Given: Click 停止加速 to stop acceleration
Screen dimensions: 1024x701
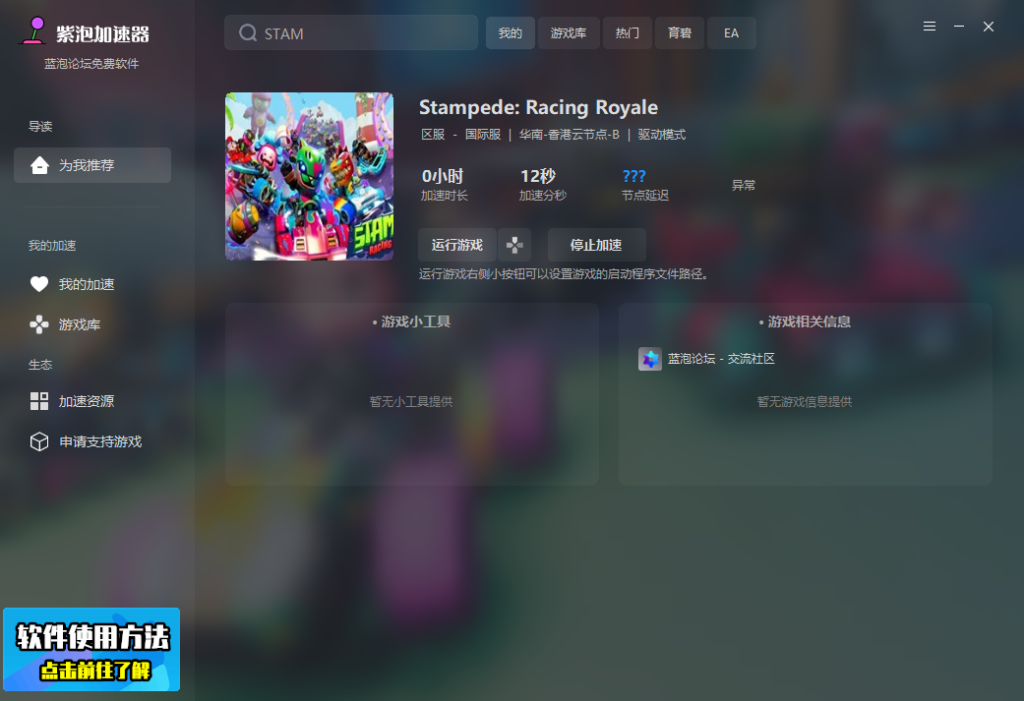Looking at the screenshot, I should 596,245.
